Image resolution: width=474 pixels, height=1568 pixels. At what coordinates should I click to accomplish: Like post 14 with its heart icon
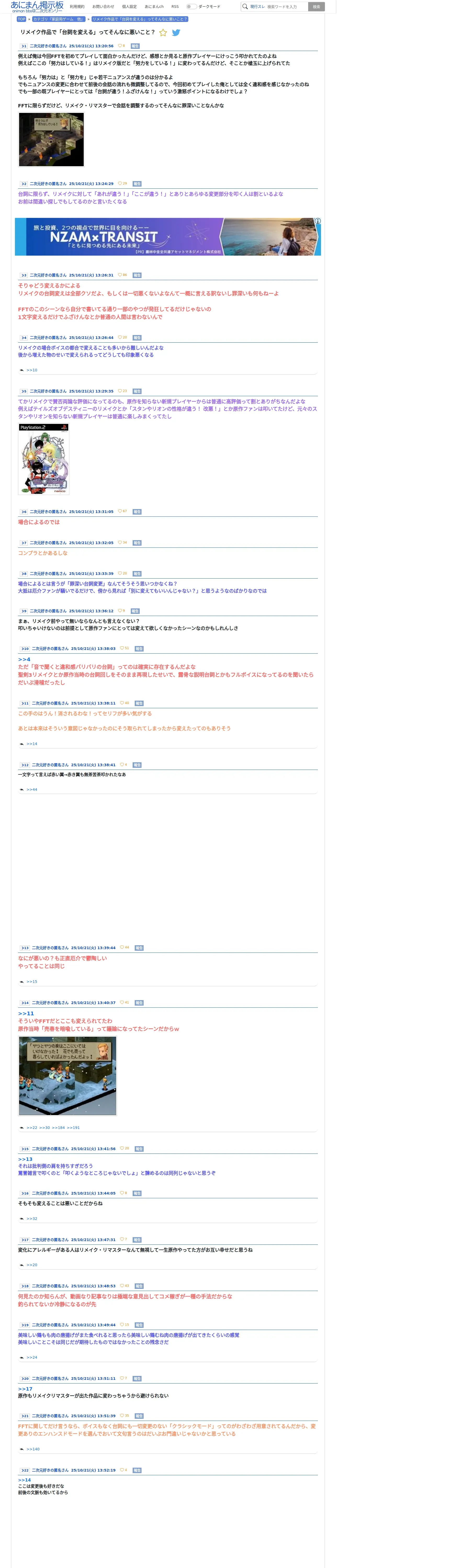122,1002
